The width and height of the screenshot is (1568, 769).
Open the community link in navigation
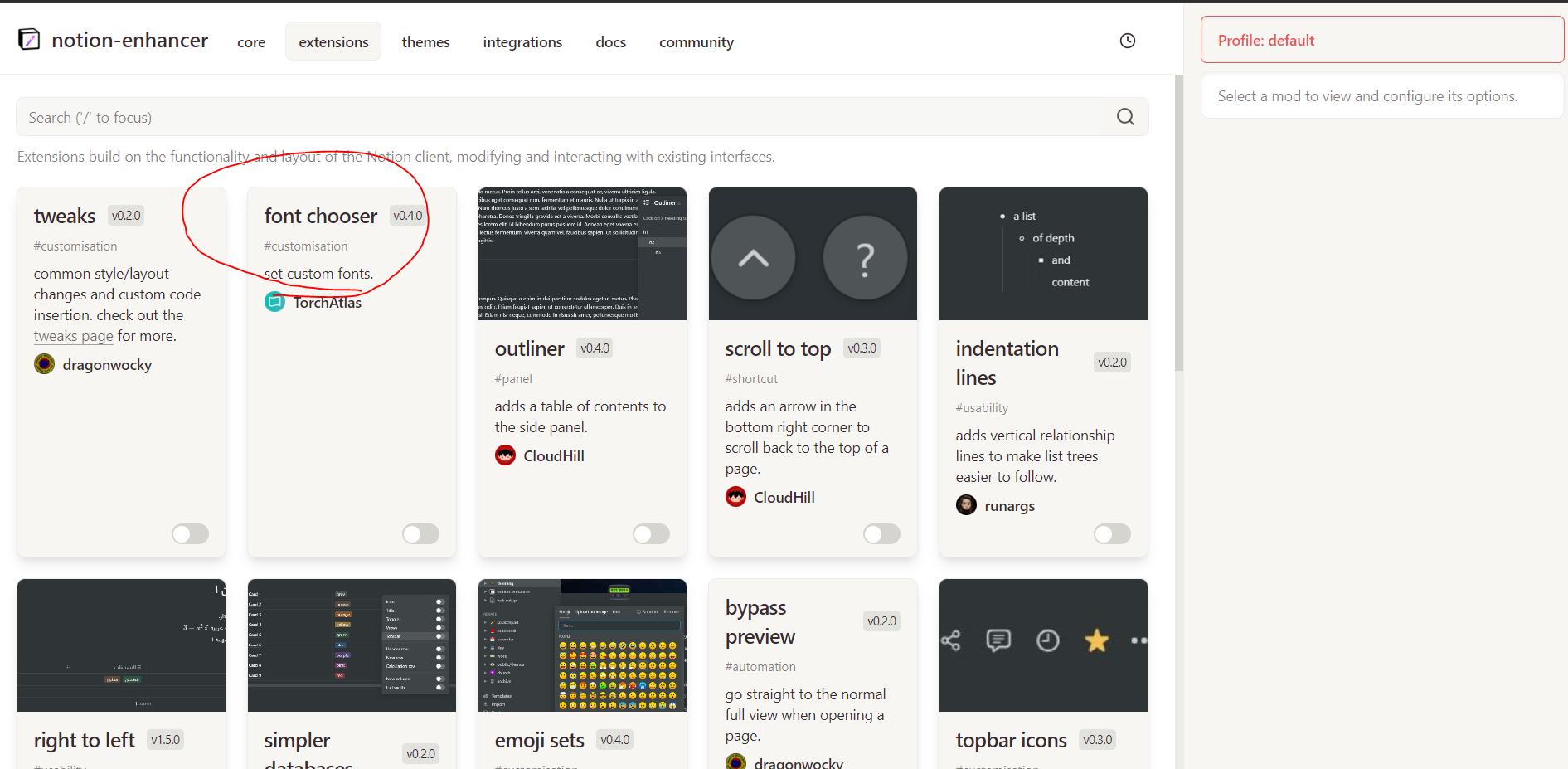click(697, 42)
